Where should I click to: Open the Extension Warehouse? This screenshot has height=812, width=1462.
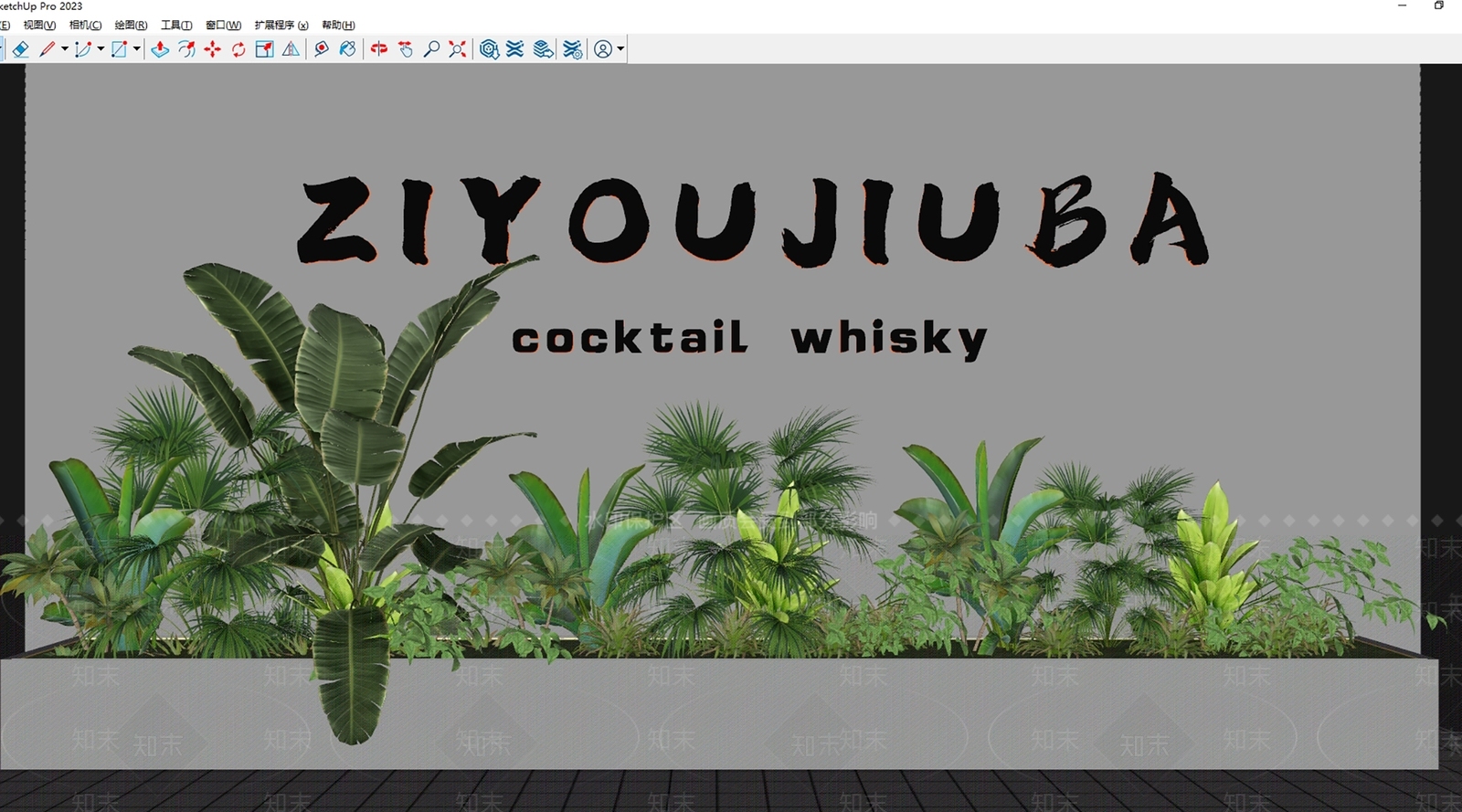click(515, 49)
